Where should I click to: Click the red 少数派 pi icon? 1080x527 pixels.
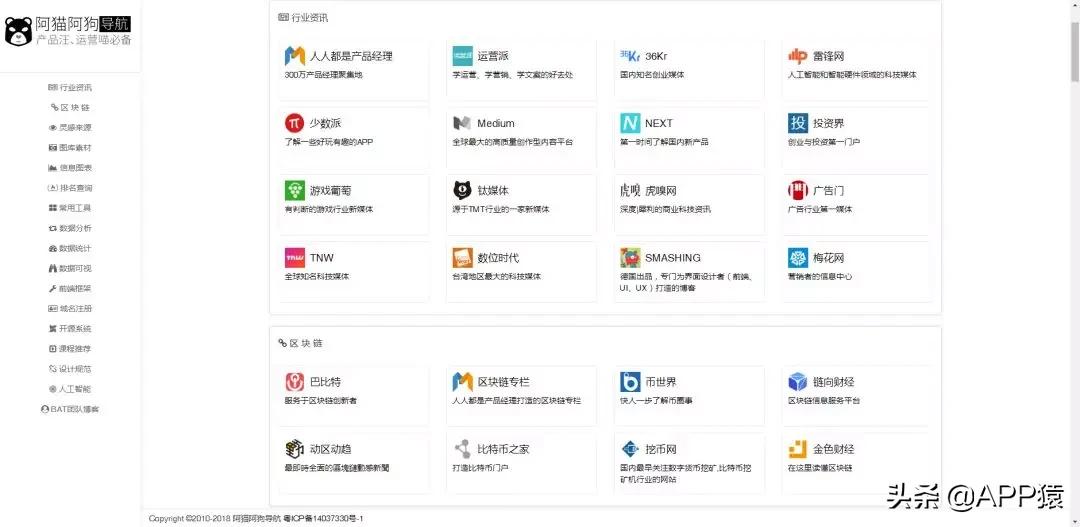(295, 123)
